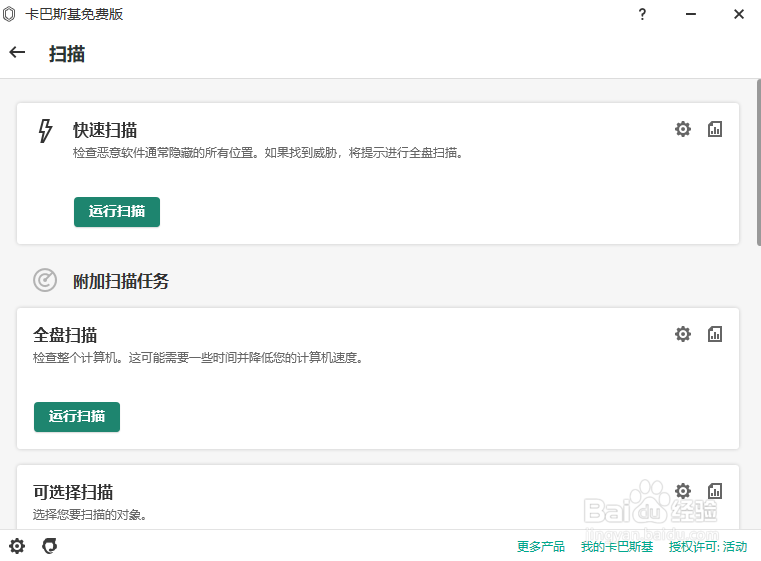
Task: Click the 选择您要扫描的对象 description
Action: pos(90,514)
